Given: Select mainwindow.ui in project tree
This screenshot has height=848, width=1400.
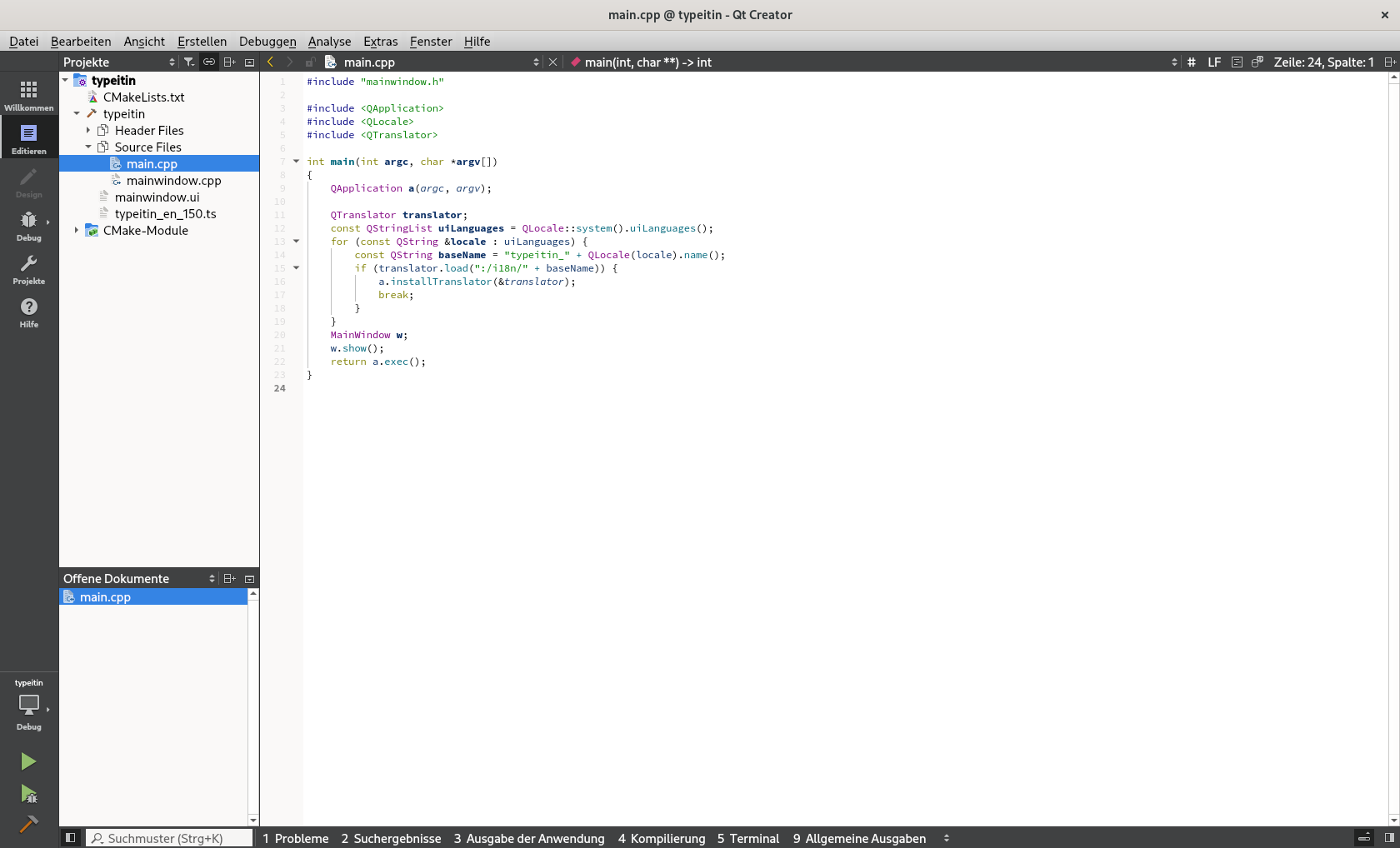Looking at the screenshot, I should coord(157,197).
